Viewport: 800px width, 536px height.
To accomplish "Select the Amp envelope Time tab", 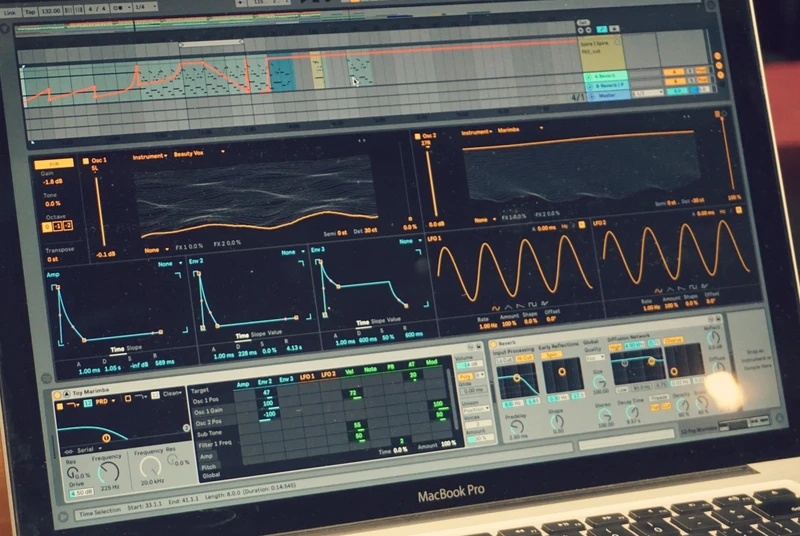I will pos(117,349).
